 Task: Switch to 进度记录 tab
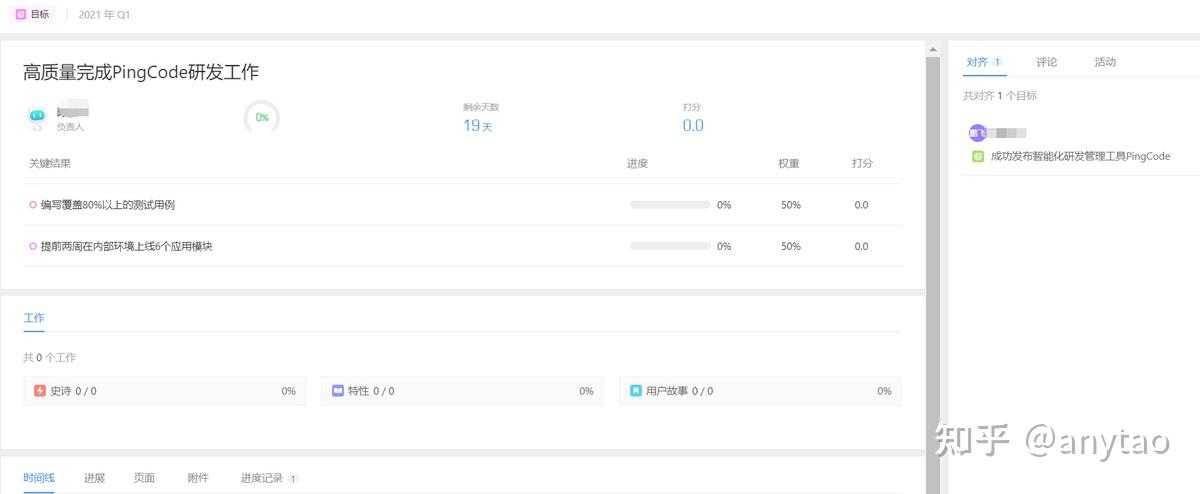pyautogui.click(x=263, y=478)
